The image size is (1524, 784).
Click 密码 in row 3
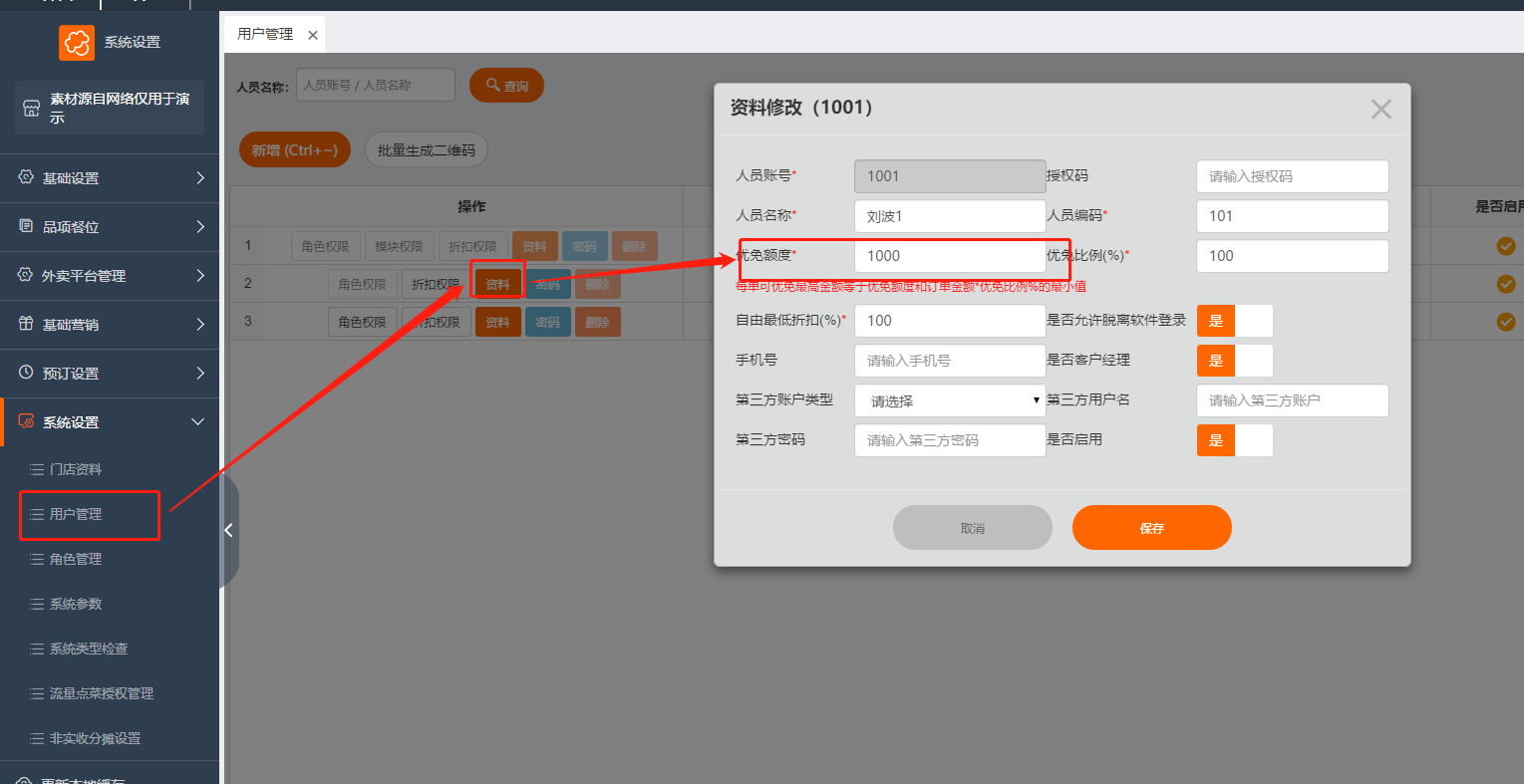[547, 322]
